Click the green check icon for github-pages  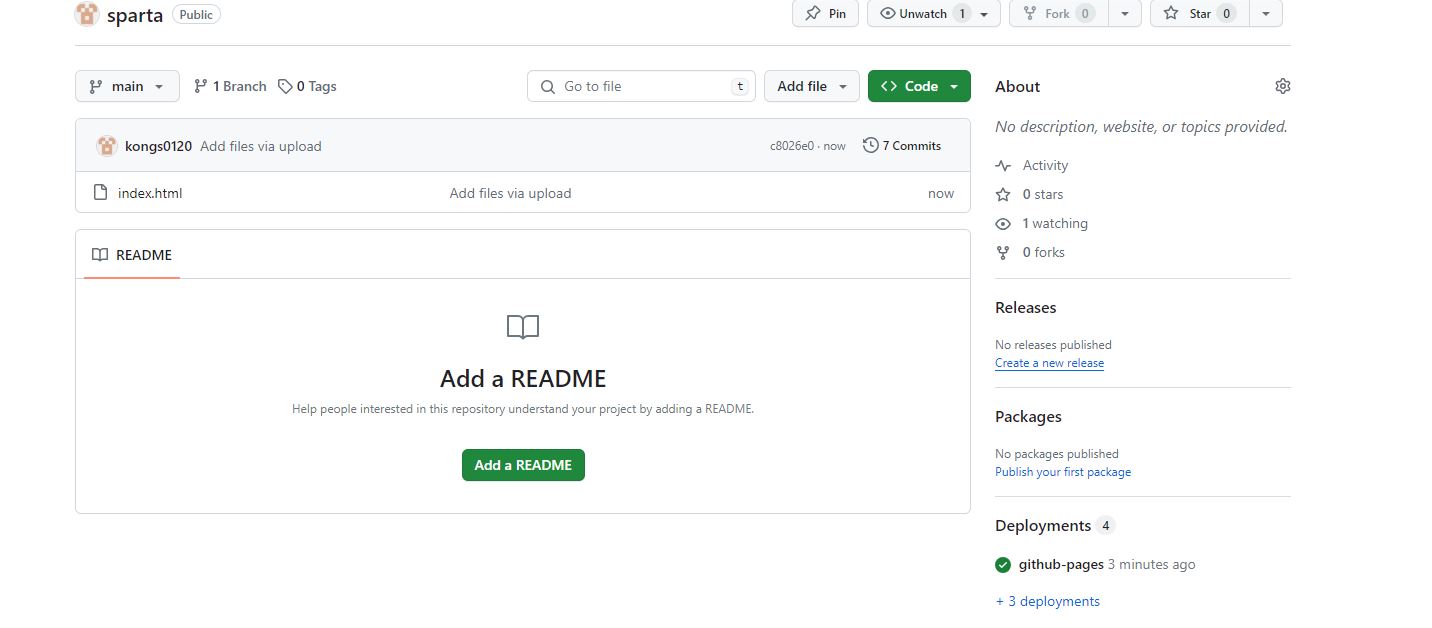(x=1003, y=565)
